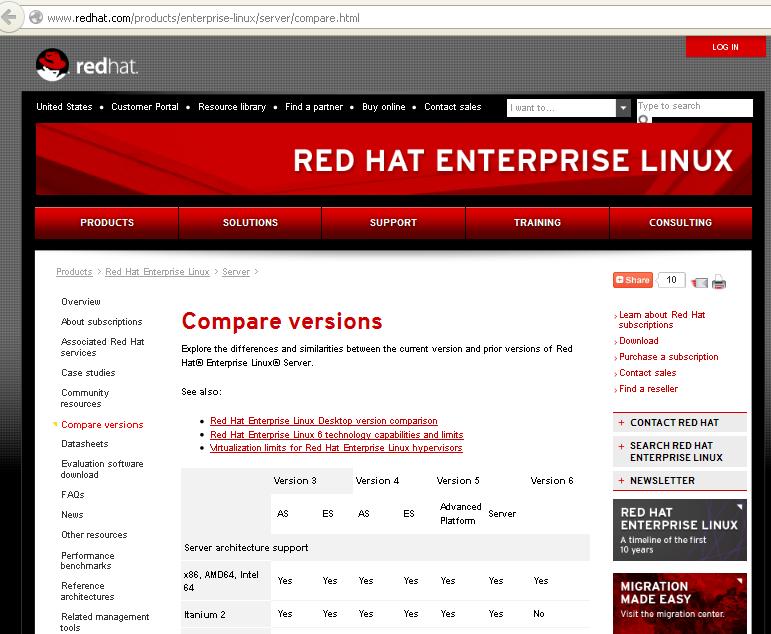Expand SEARCH RED HAT ENTERPRISE LINUX section
This screenshot has width=771, height=634.
[680, 451]
